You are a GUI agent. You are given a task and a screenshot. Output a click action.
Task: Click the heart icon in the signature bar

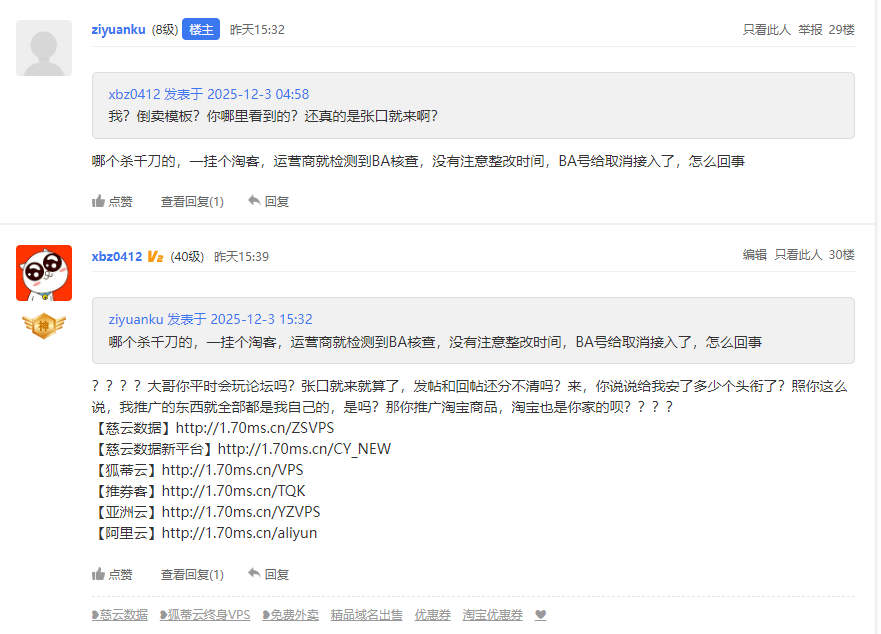click(x=540, y=615)
